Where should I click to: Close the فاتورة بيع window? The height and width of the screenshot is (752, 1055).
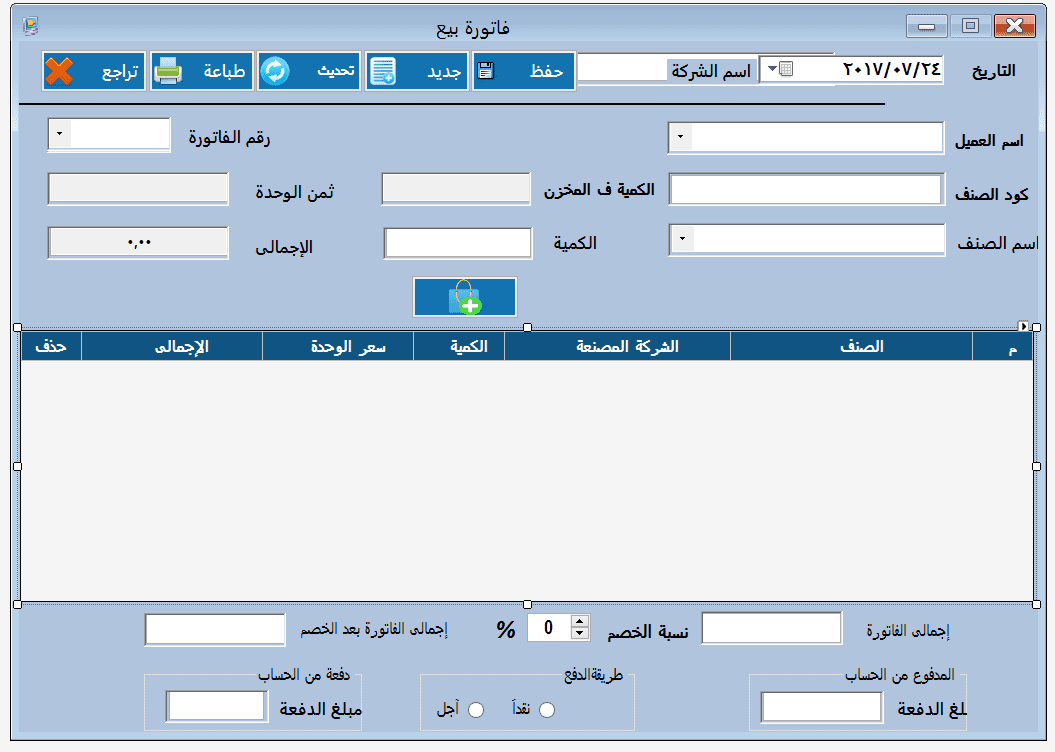(1015, 26)
